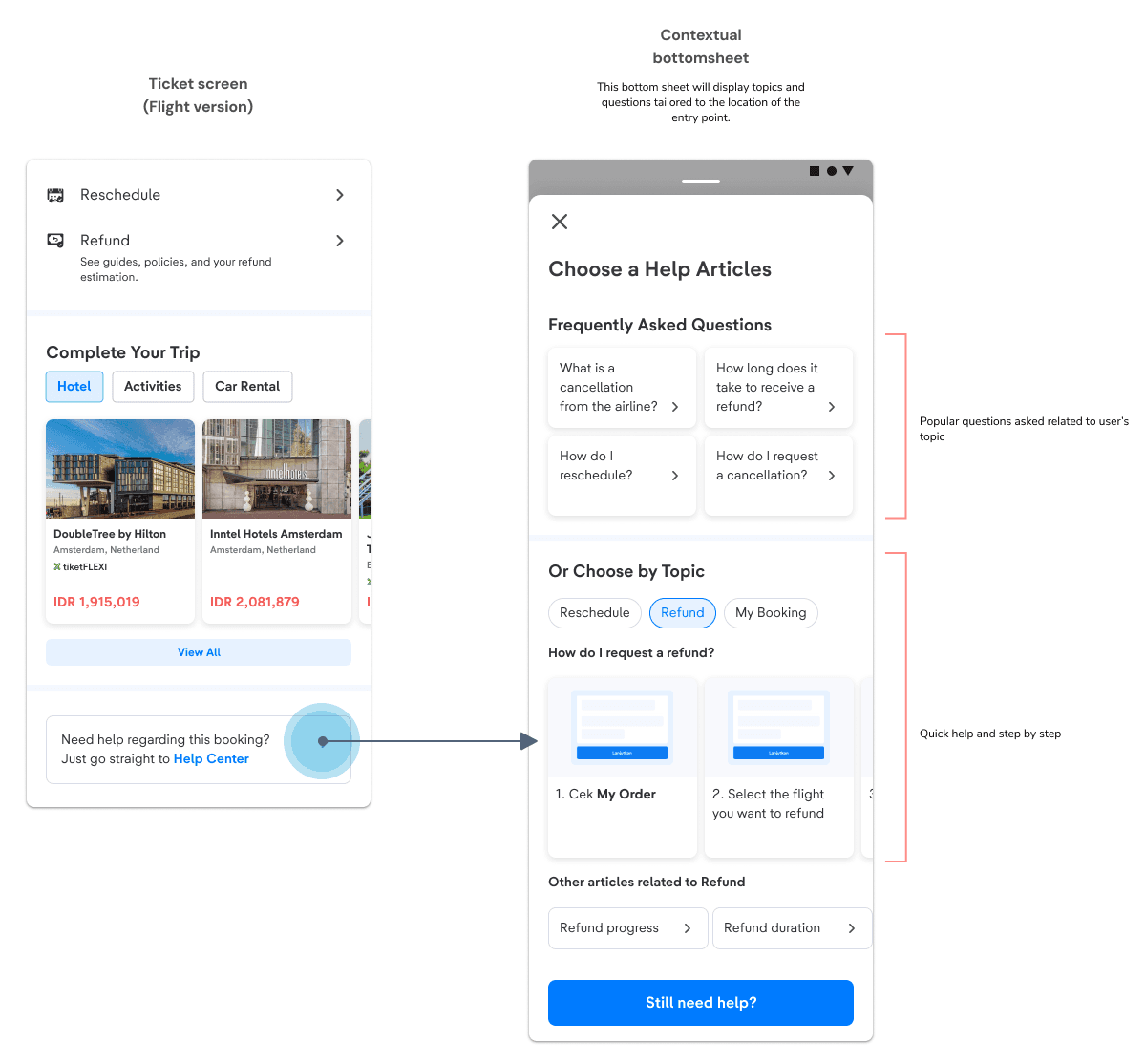Open How do I request cancellation chevron
1145x1064 pixels.
click(x=831, y=476)
